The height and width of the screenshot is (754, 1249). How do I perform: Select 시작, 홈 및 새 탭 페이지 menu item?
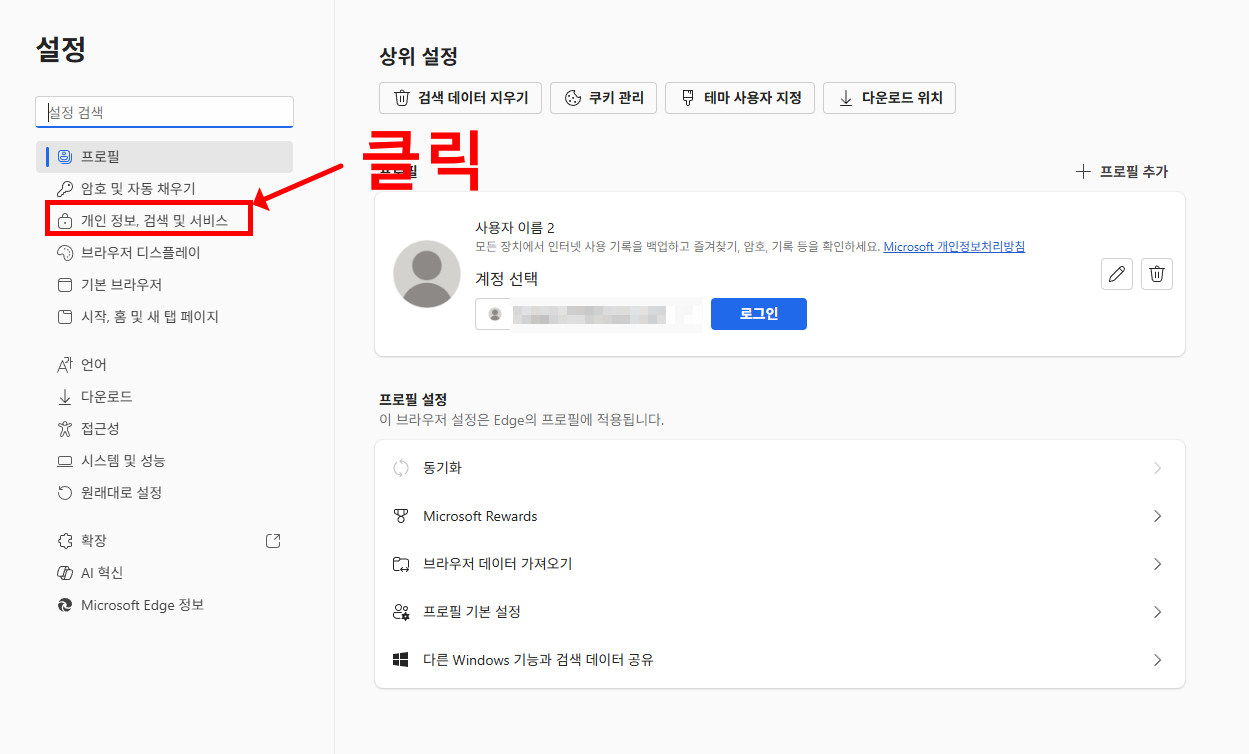tap(166, 317)
